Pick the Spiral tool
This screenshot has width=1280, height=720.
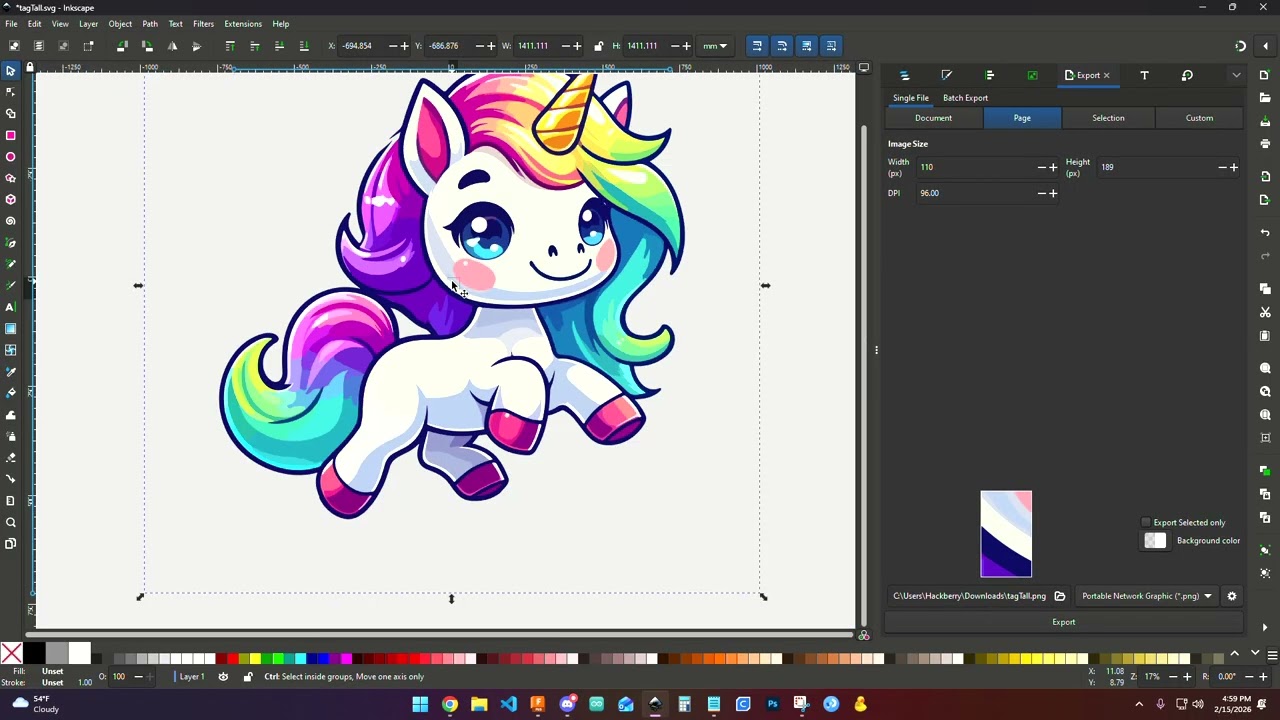11,221
